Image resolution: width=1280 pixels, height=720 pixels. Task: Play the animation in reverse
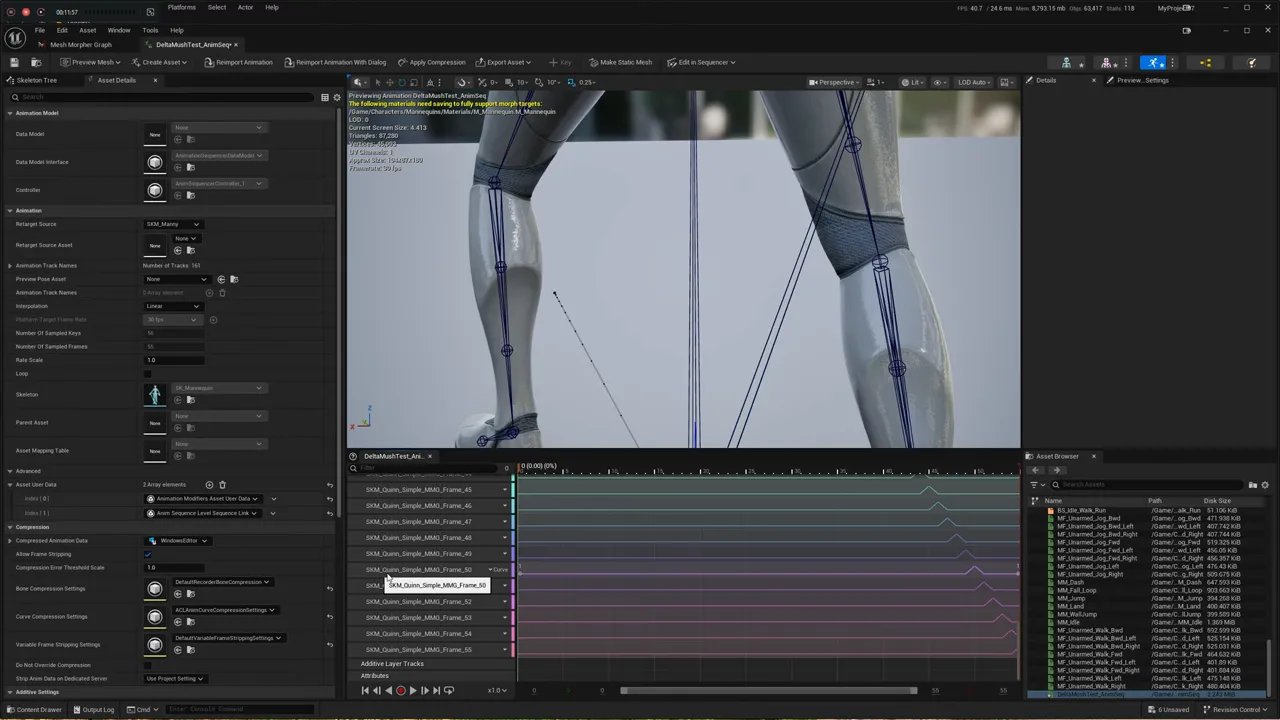point(389,690)
